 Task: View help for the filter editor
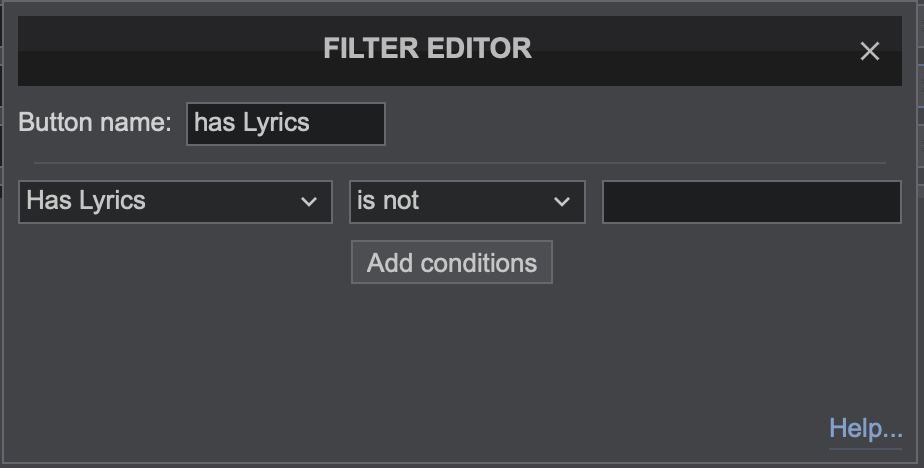tap(865, 429)
